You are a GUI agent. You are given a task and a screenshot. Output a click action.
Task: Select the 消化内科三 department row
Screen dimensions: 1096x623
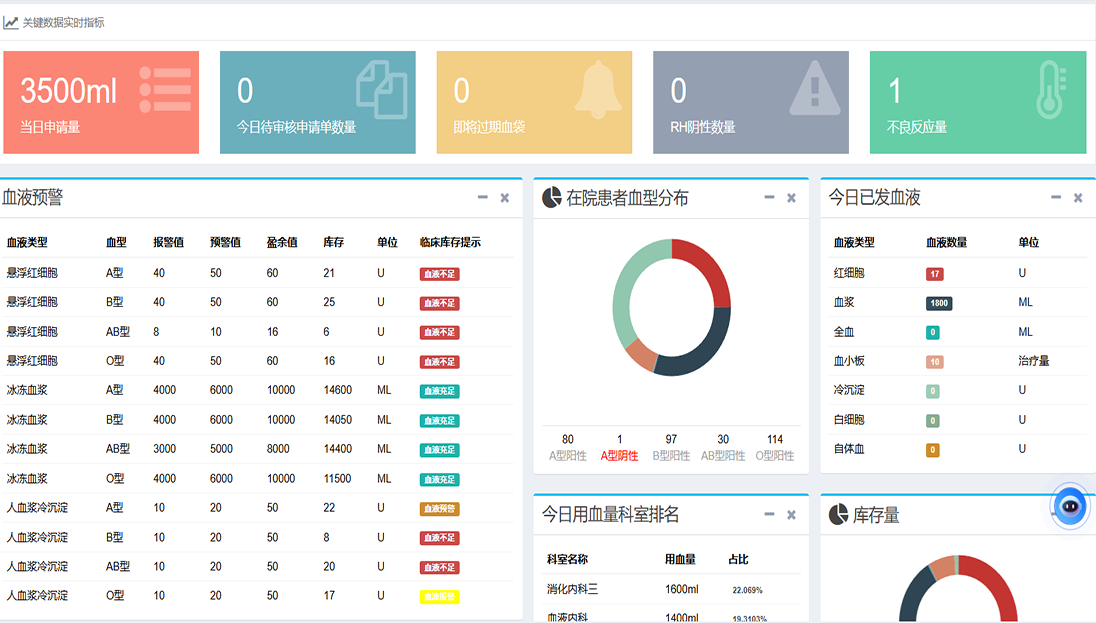point(671,589)
